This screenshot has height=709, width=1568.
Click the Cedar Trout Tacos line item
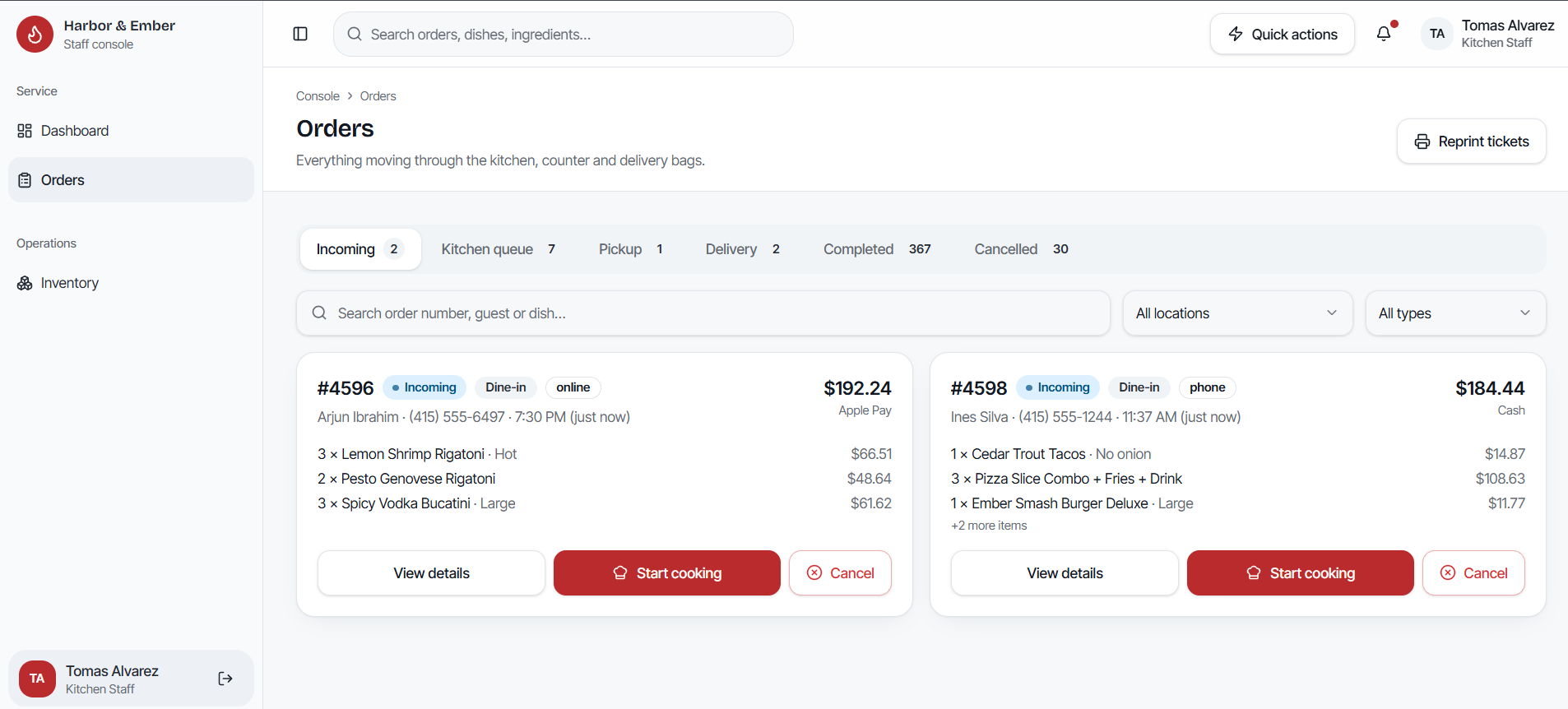pos(1238,454)
